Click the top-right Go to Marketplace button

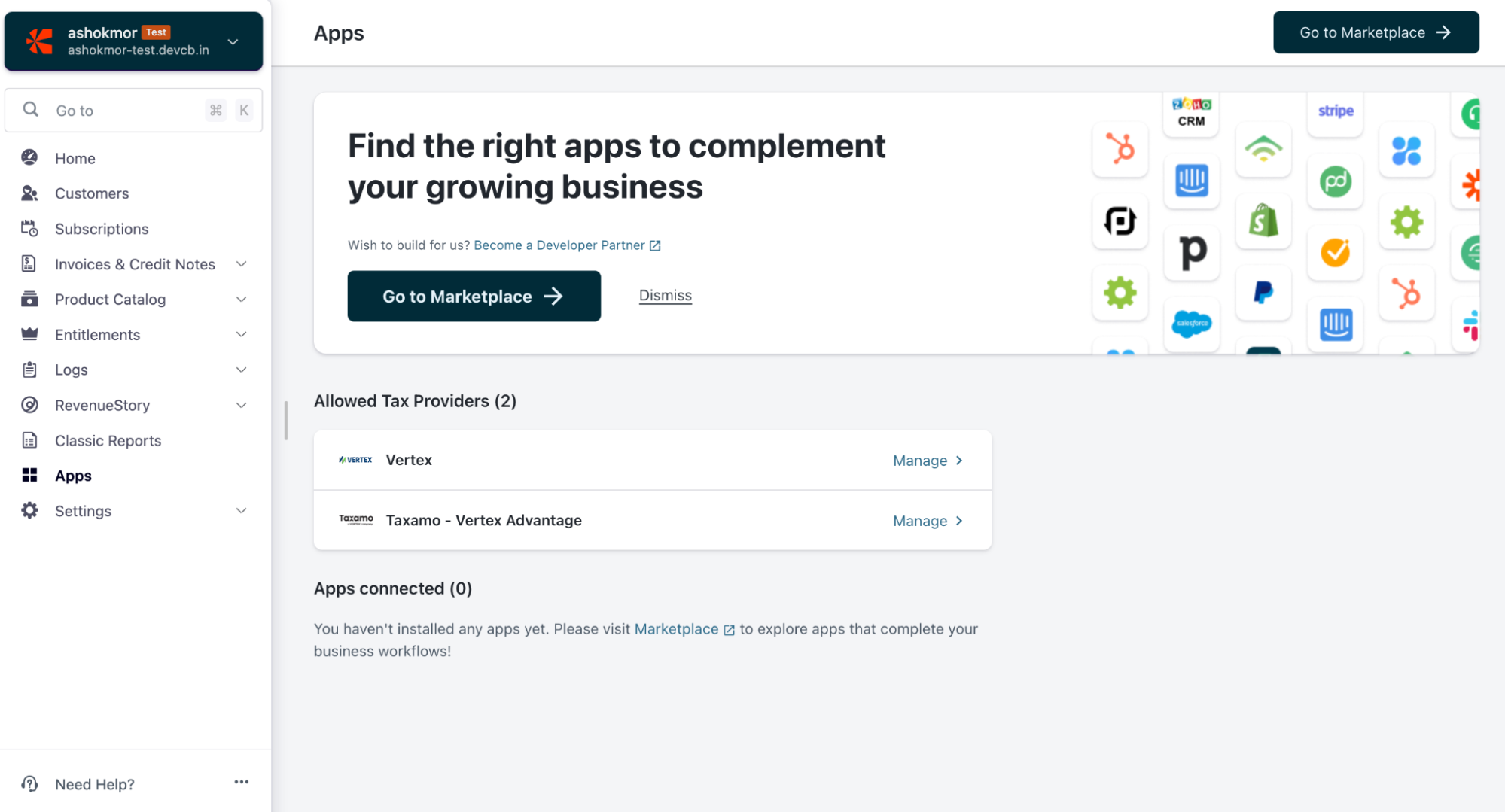(1376, 32)
